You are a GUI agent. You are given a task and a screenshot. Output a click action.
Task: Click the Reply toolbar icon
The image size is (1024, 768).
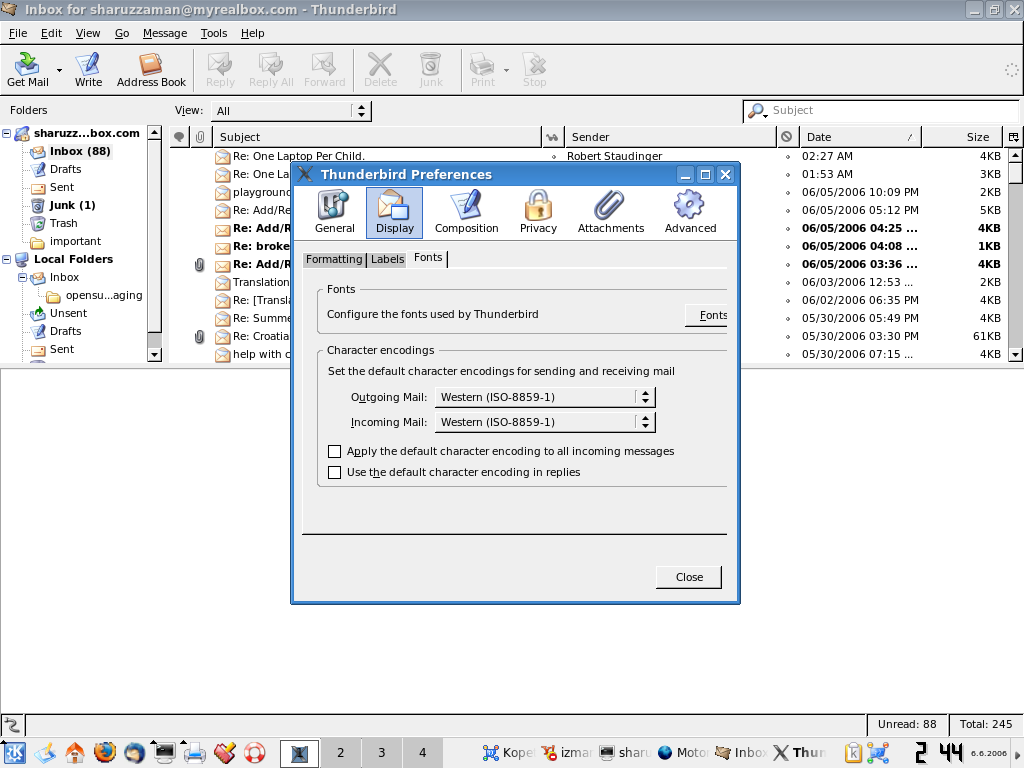click(220, 69)
